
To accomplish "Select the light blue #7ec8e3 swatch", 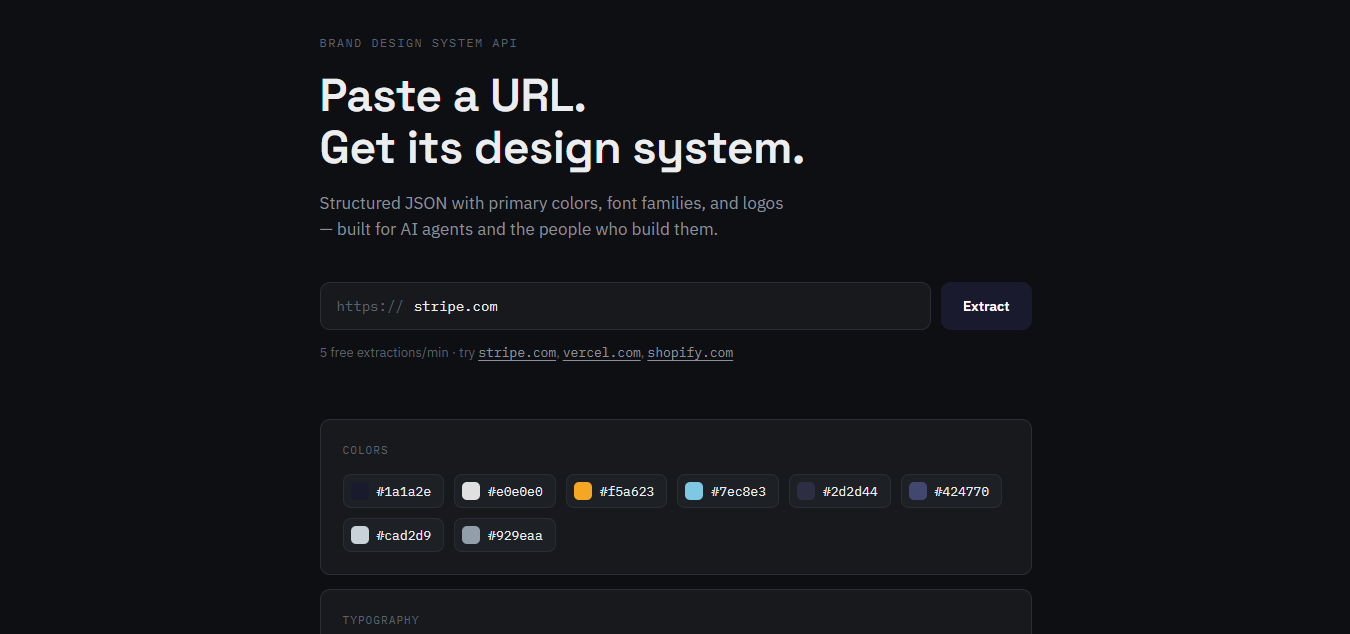I will pyautogui.click(x=728, y=491).
